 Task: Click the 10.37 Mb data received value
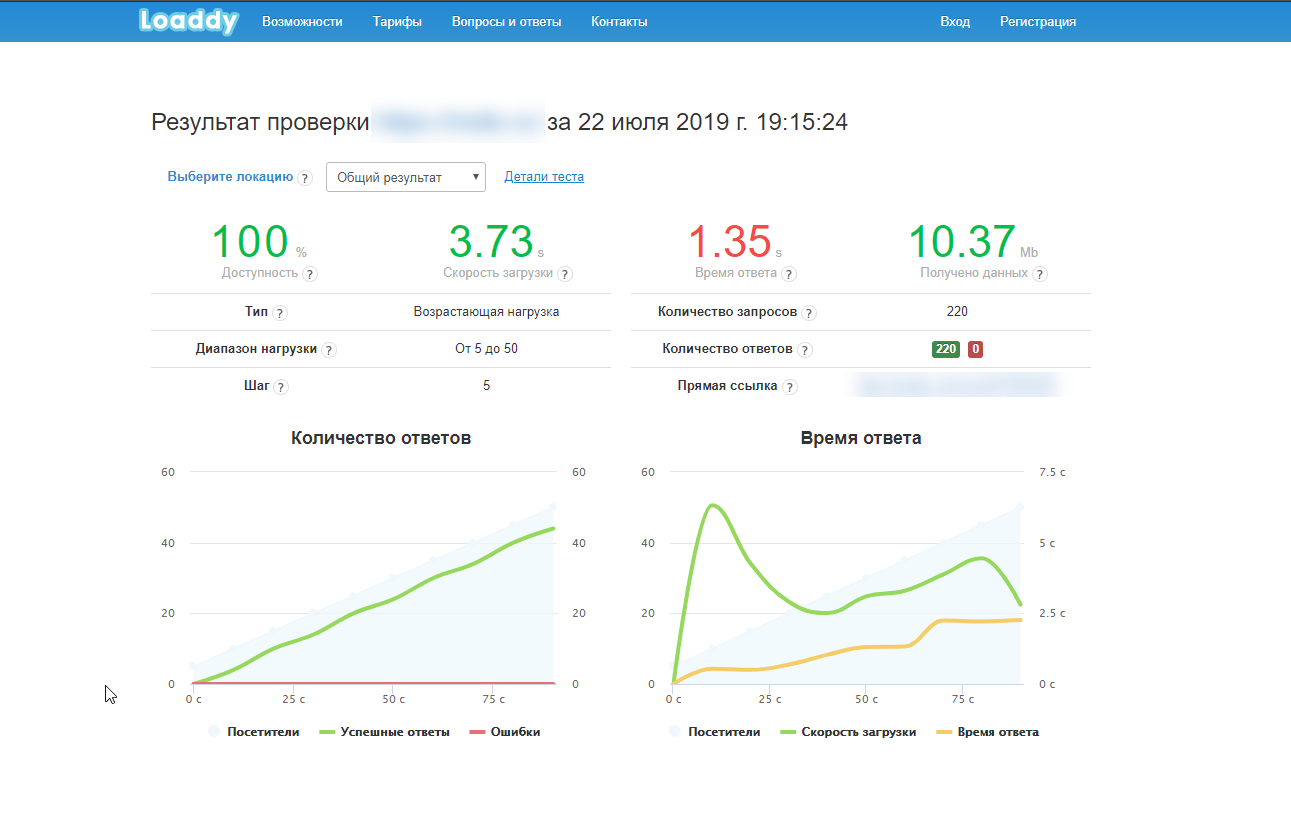coord(973,244)
